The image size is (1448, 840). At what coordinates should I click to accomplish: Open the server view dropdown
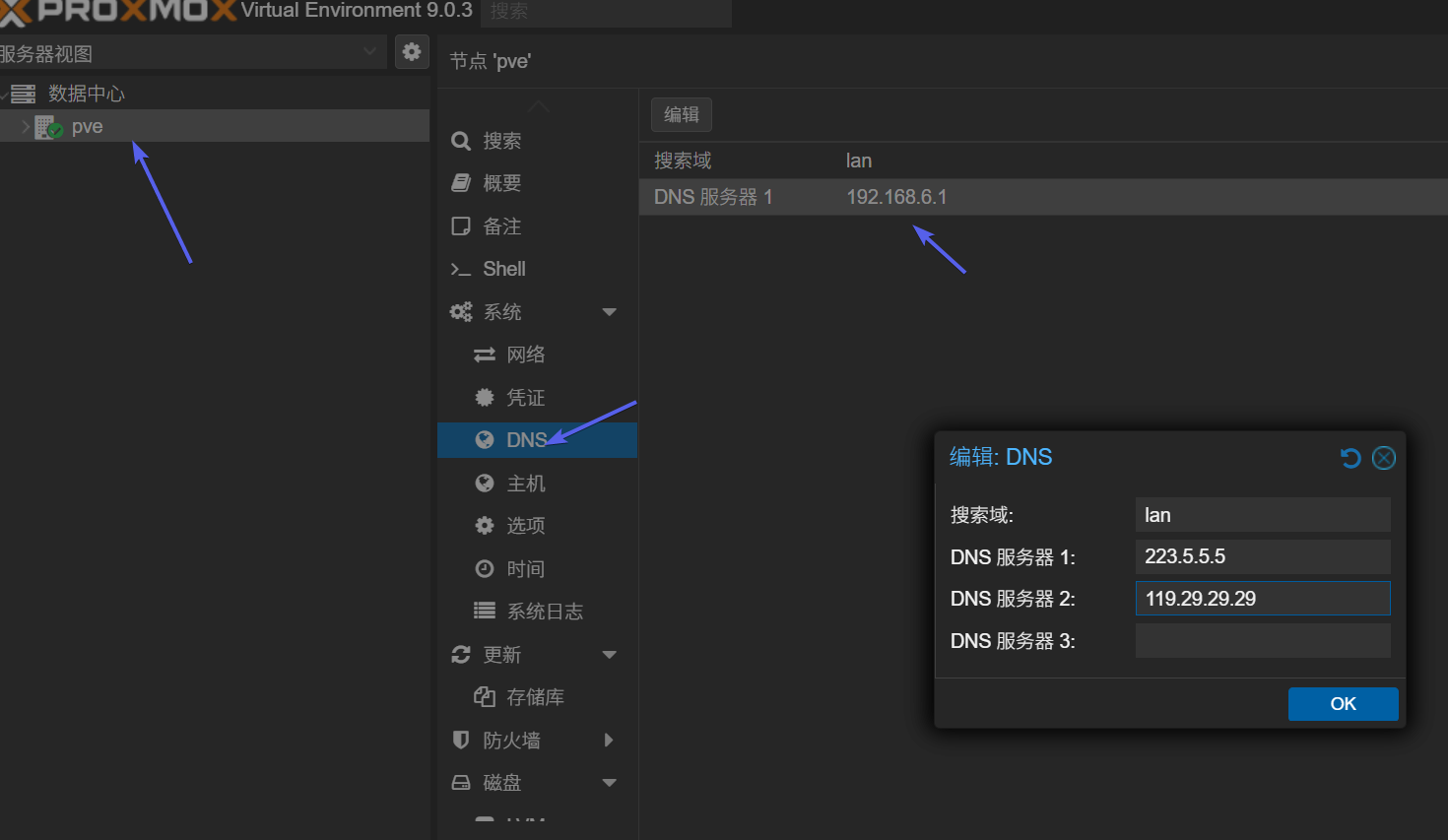pyautogui.click(x=369, y=51)
